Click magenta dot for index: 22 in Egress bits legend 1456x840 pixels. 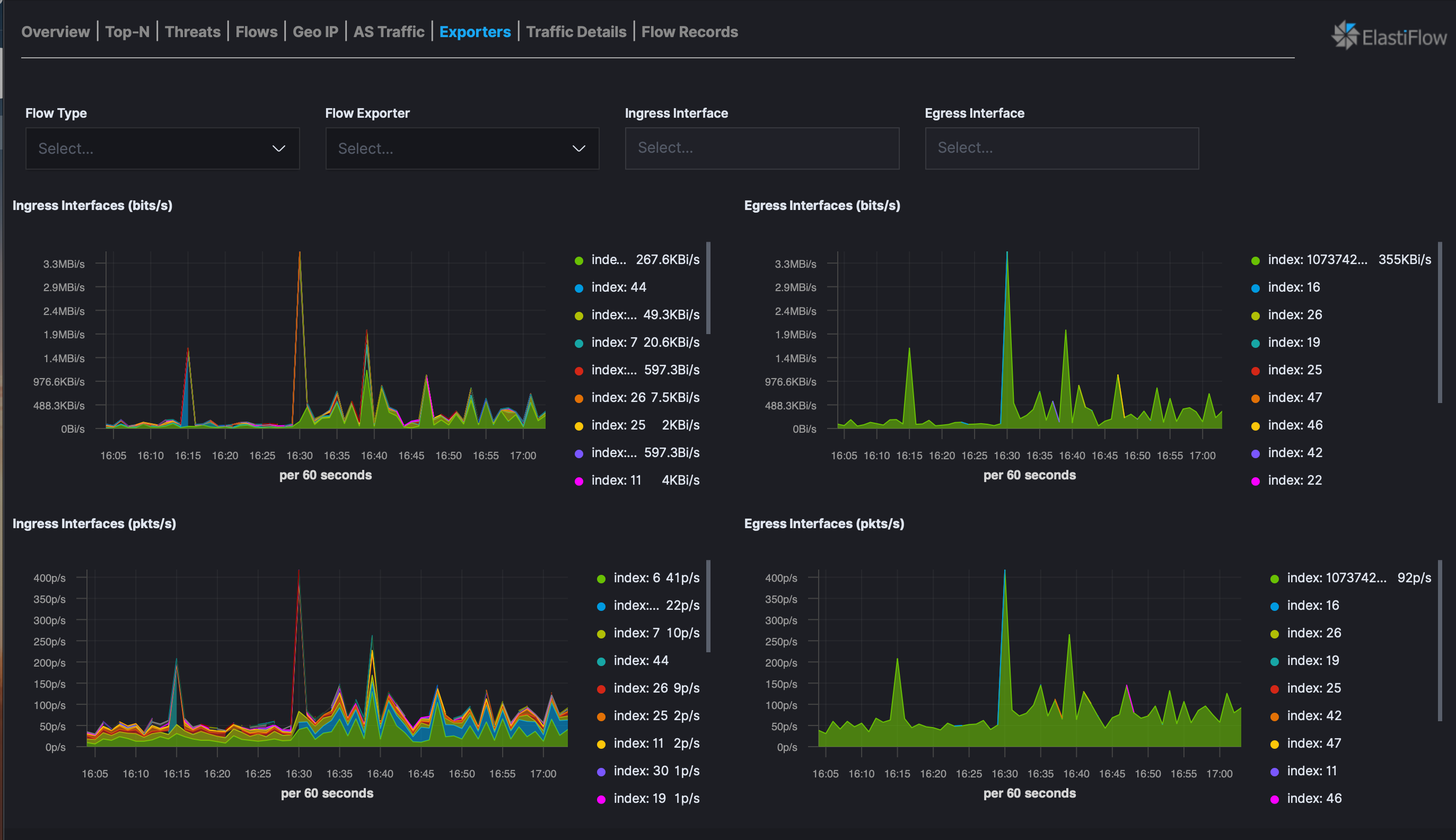1255,481
